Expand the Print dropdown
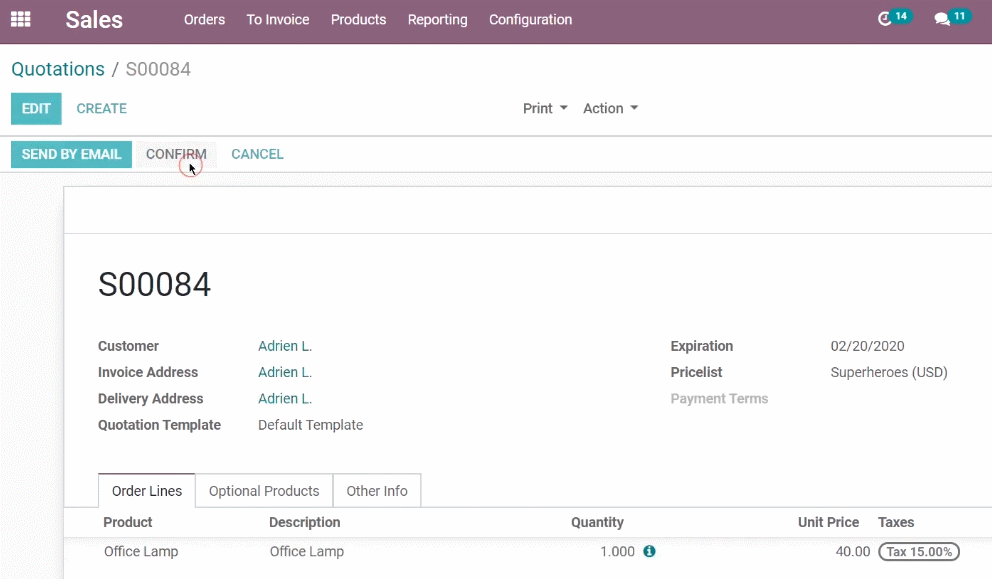Image resolution: width=992 pixels, height=579 pixels. click(x=545, y=108)
